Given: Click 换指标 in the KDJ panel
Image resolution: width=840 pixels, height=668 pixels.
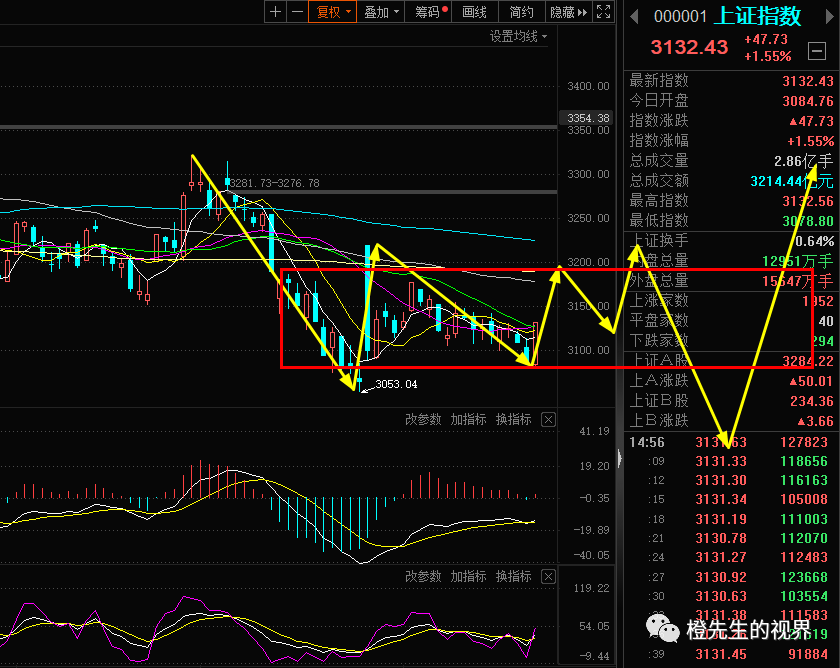Looking at the screenshot, I should coord(514,576).
